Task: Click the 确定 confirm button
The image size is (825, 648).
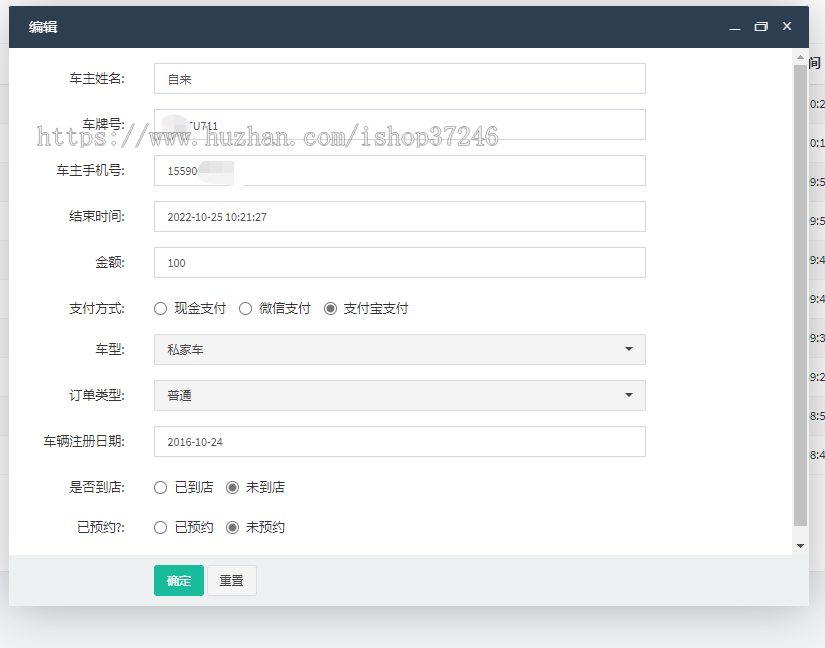Action: click(179, 581)
